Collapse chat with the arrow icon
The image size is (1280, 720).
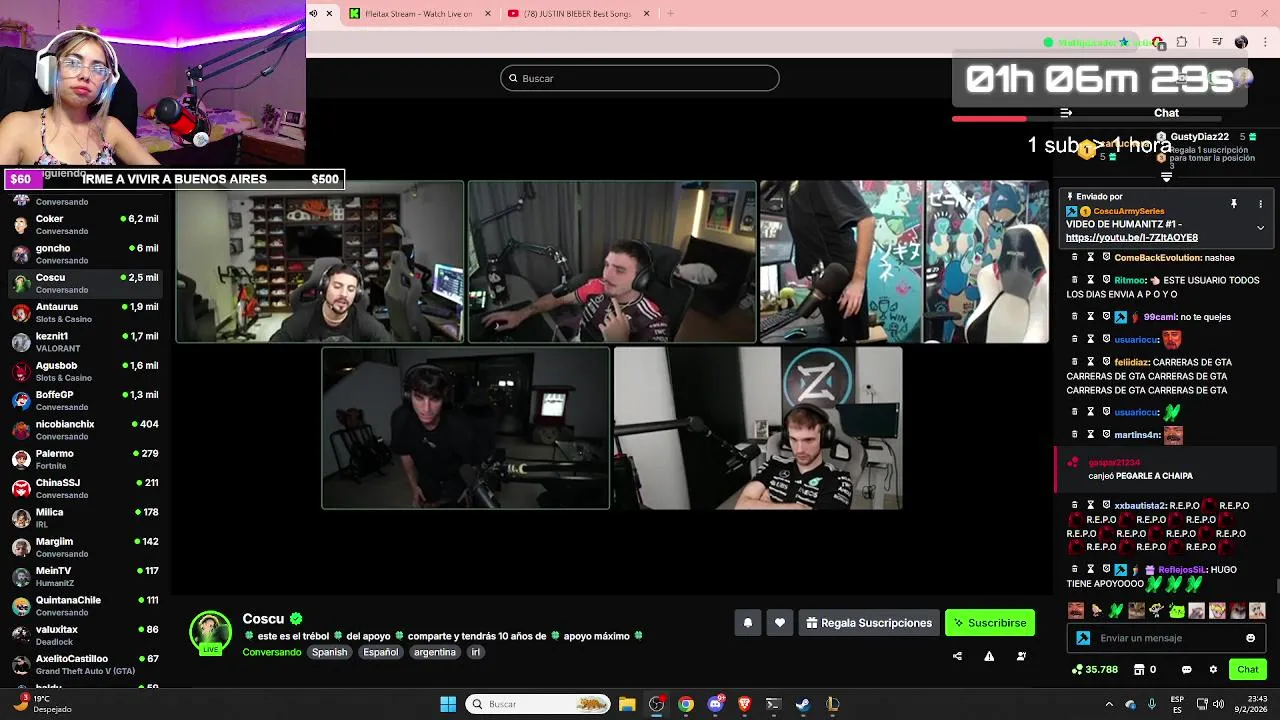point(1066,113)
